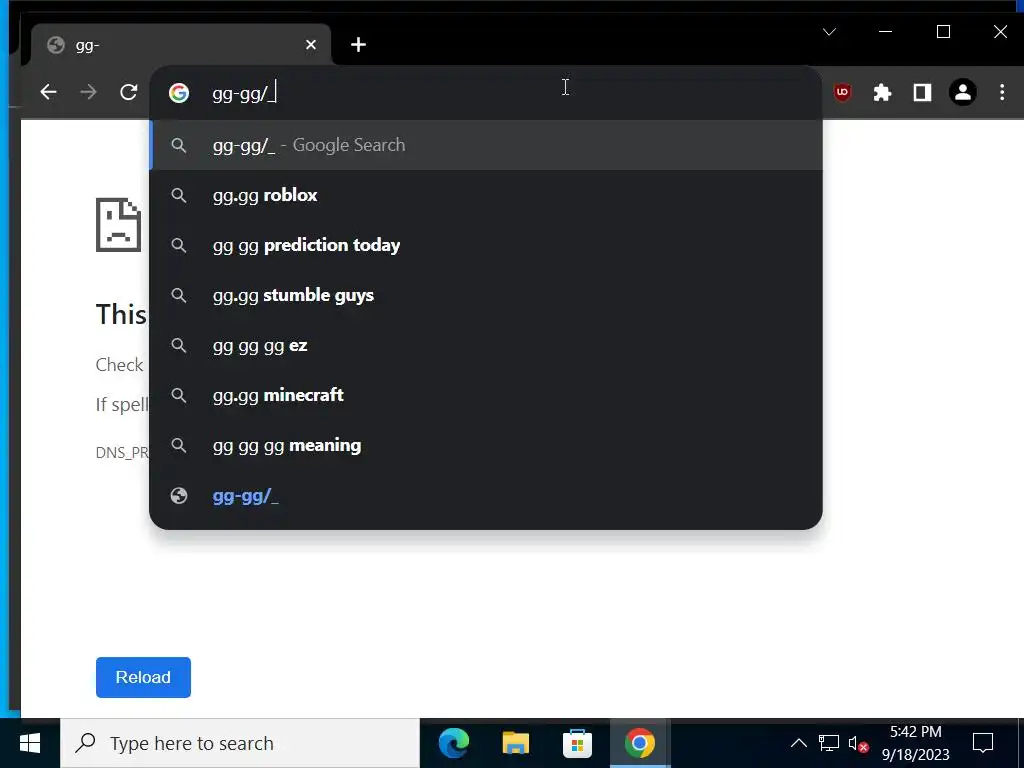Close the gg- tab

(x=311, y=44)
